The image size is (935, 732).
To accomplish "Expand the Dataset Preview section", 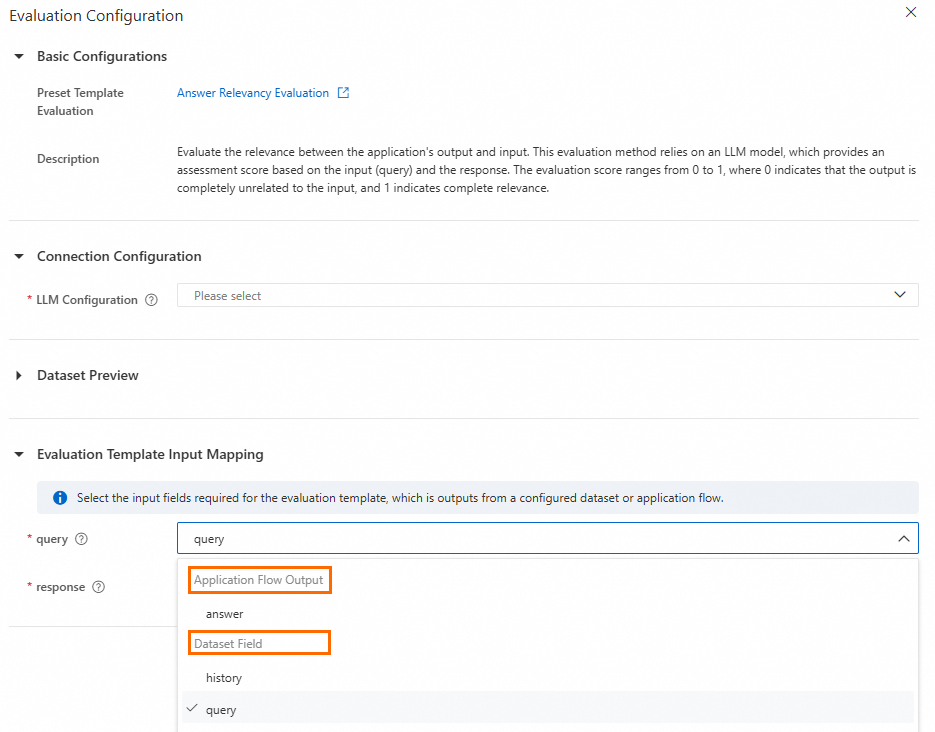I will pyautogui.click(x=19, y=375).
